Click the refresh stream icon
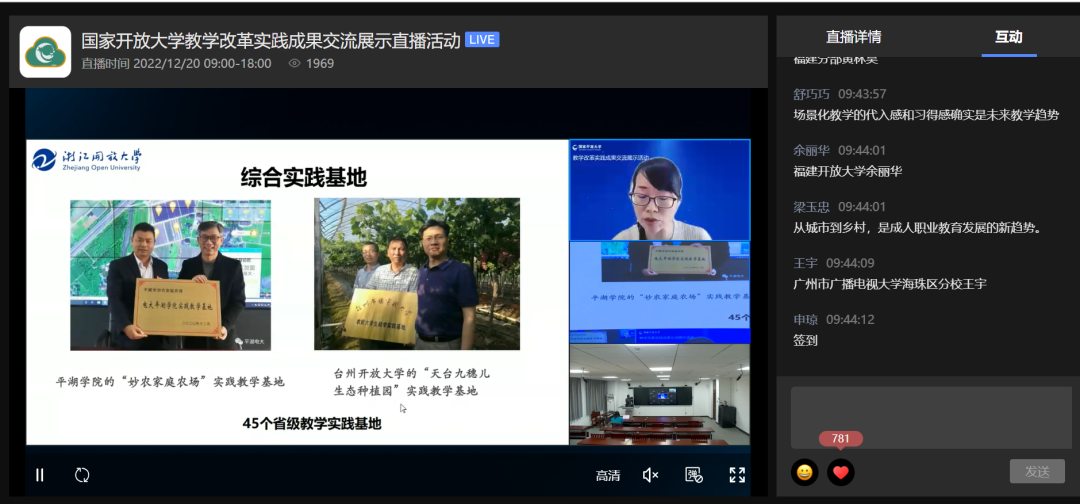This screenshot has width=1080, height=504. [x=82, y=475]
